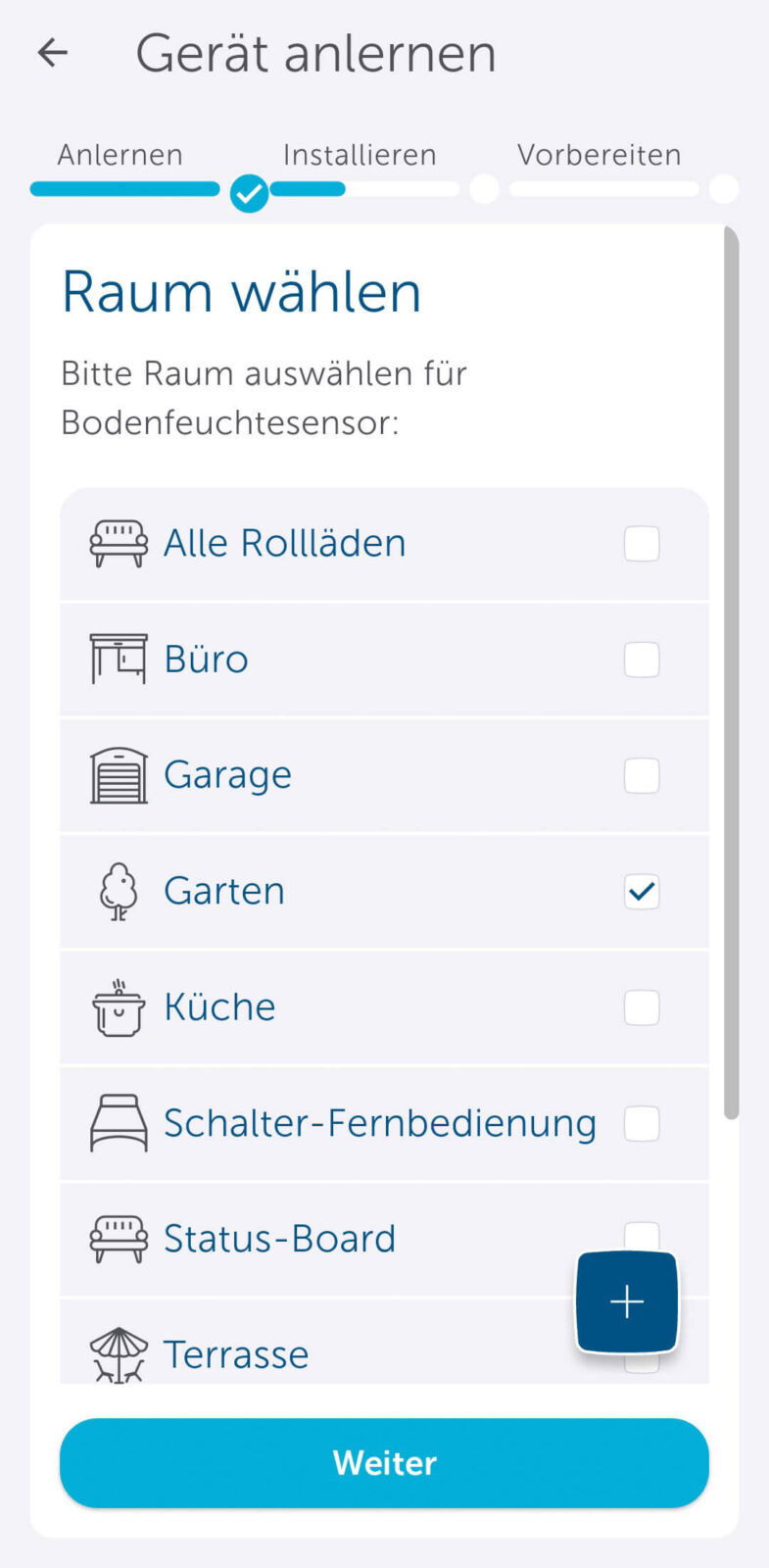
Task: Enable the Küche checkbox
Action: tap(642, 1007)
